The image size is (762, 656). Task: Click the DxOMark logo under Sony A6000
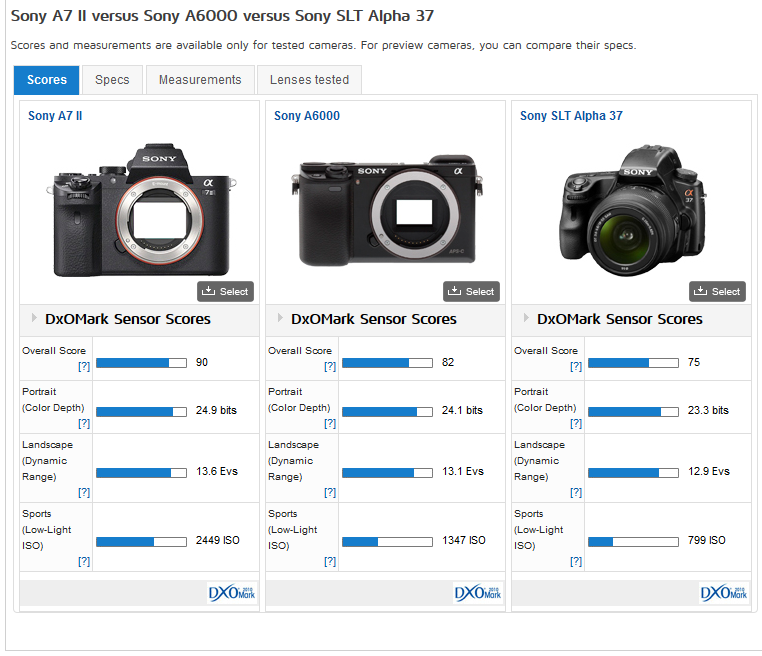pyautogui.click(x=477, y=592)
